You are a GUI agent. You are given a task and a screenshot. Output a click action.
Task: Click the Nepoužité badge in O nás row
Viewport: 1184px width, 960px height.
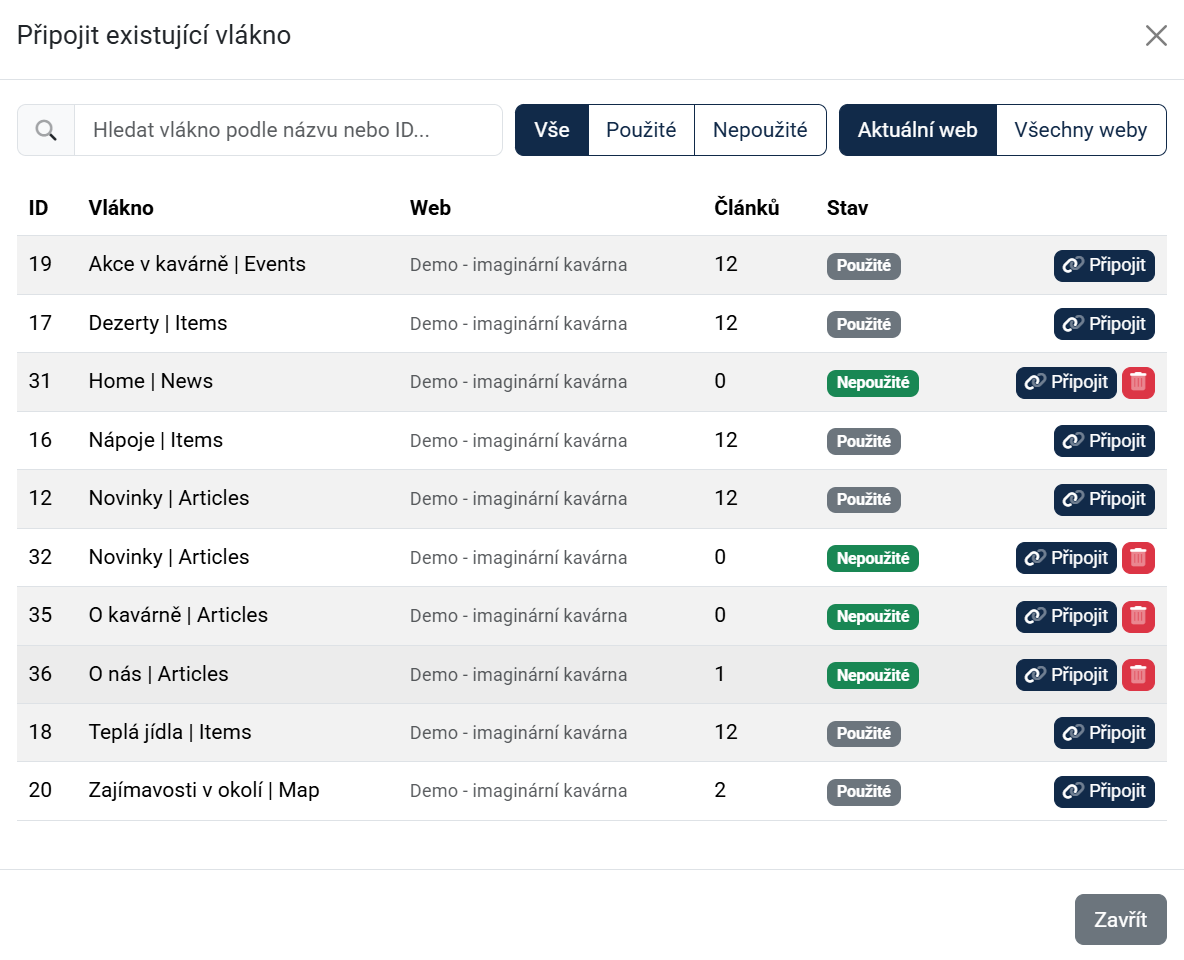[x=873, y=675]
